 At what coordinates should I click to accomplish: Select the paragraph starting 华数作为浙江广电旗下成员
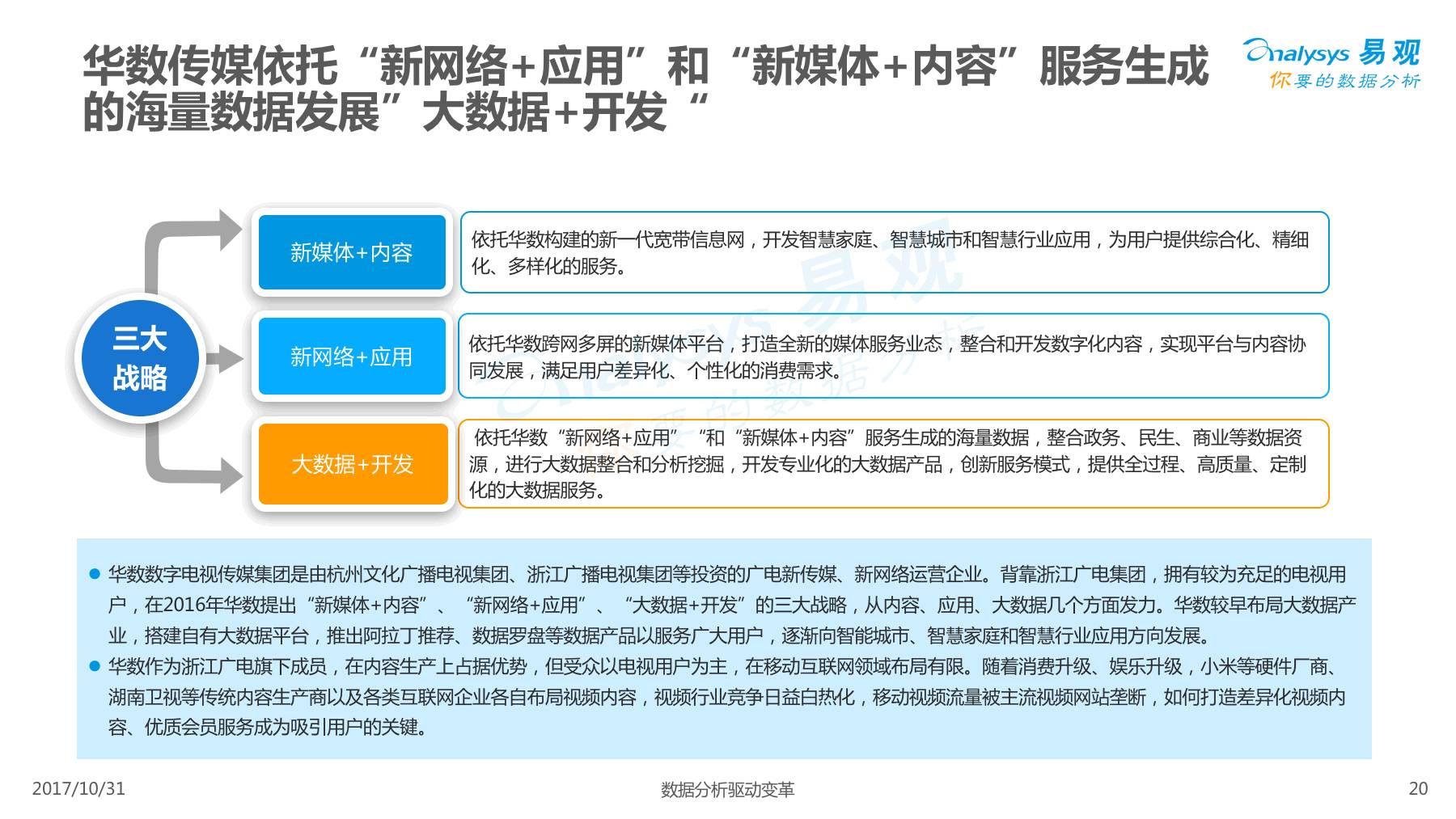pos(726,697)
